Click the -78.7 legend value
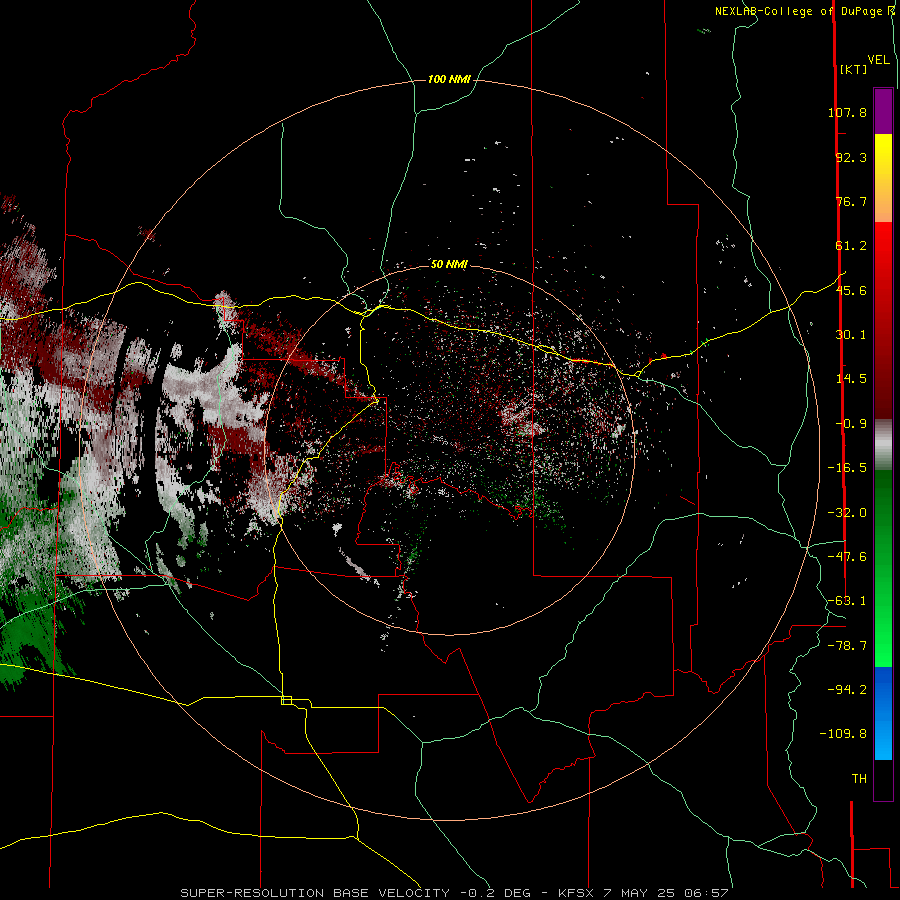The image size is (900, 900). tap(847, 646)
